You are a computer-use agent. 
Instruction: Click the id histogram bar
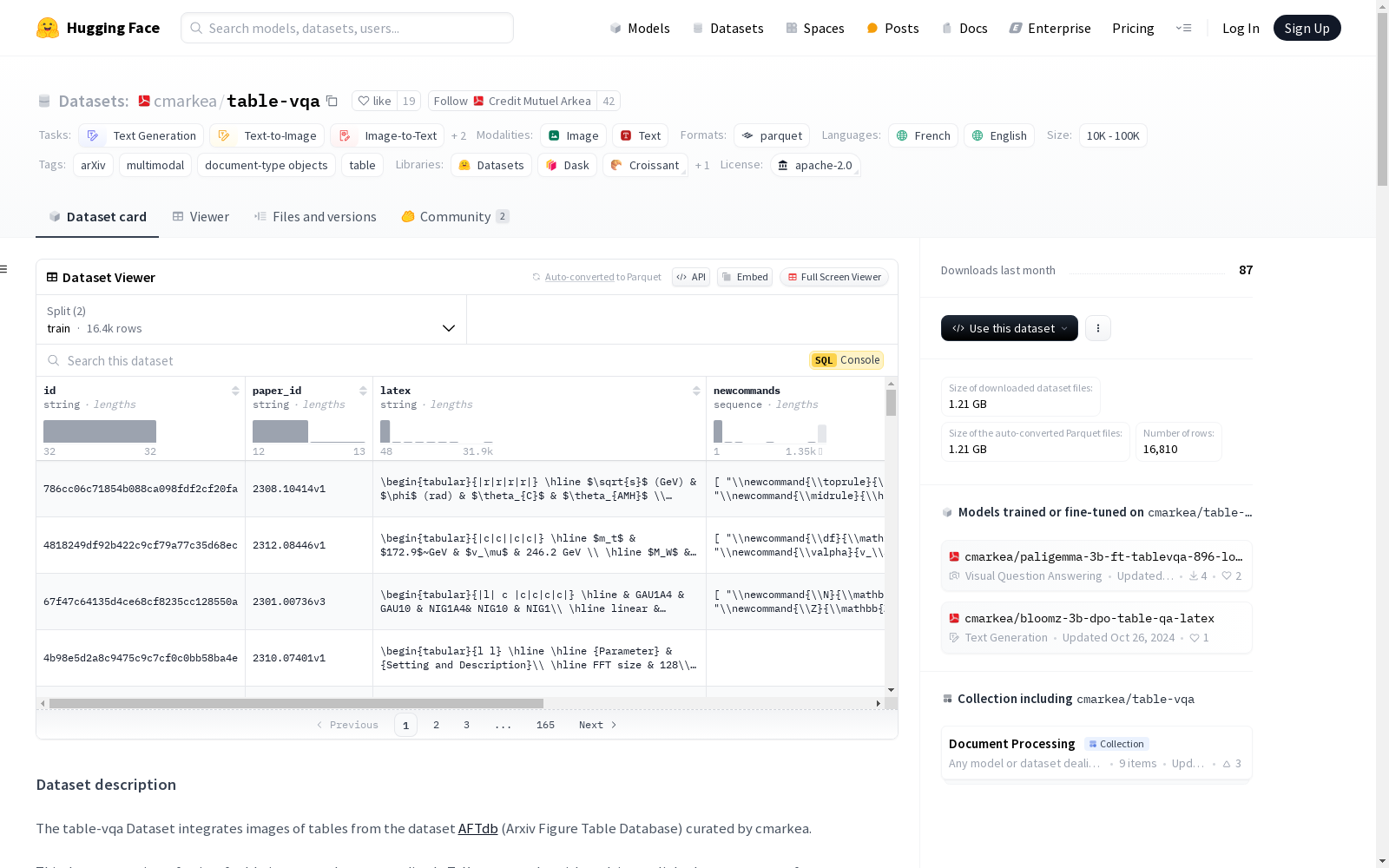click(100, 431)
